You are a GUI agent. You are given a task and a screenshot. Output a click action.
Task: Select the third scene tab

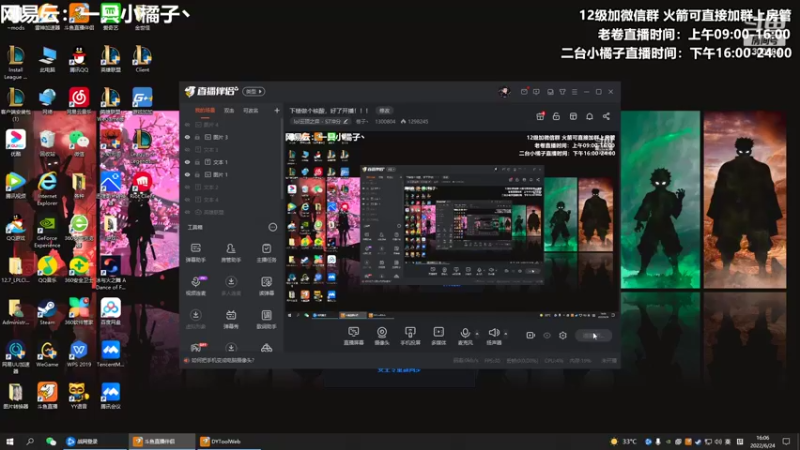[x=251, y=110]
